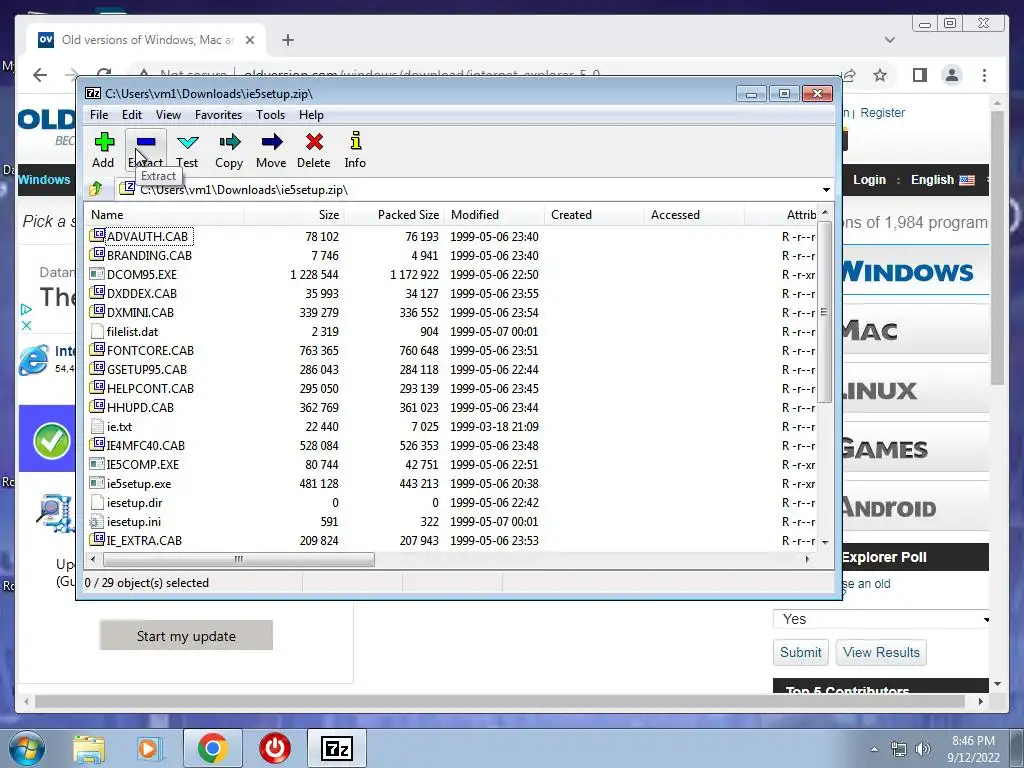Open File Explorer from taskbar
Image resolution: width=1024 pixels, height=768 pixels.
click(89, 748)
